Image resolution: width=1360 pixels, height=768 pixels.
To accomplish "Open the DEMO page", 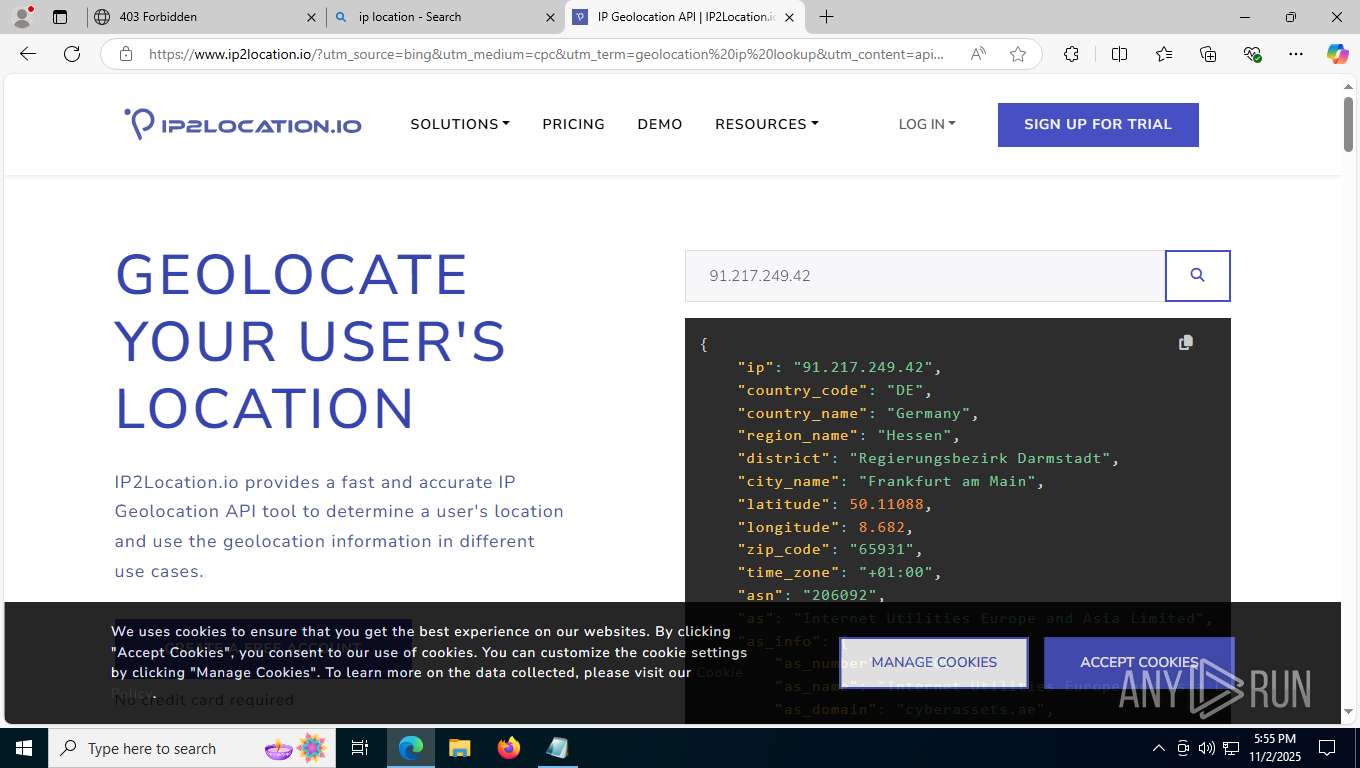I will coord(660,124).
